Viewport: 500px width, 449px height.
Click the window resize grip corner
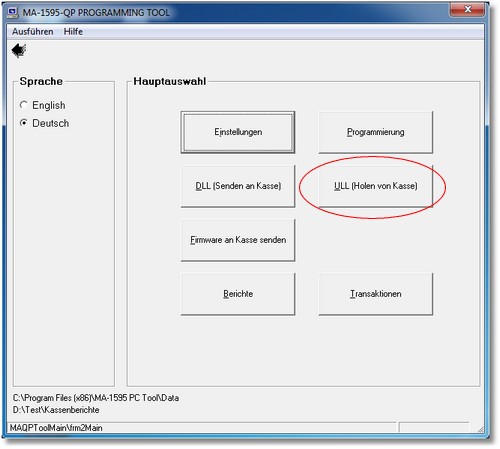[x=480, y=429]
